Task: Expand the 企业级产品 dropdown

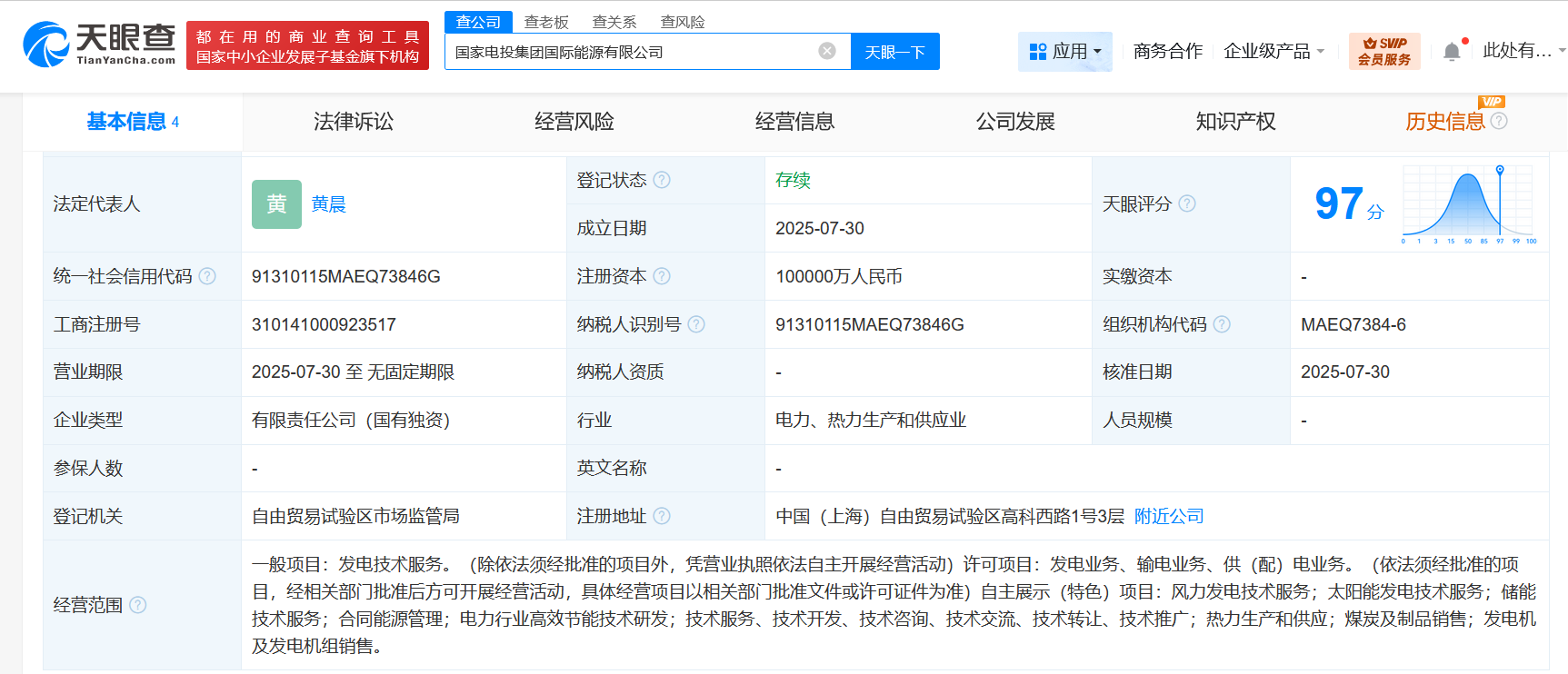Action: pyautogui.click(x=1273, y=52)
